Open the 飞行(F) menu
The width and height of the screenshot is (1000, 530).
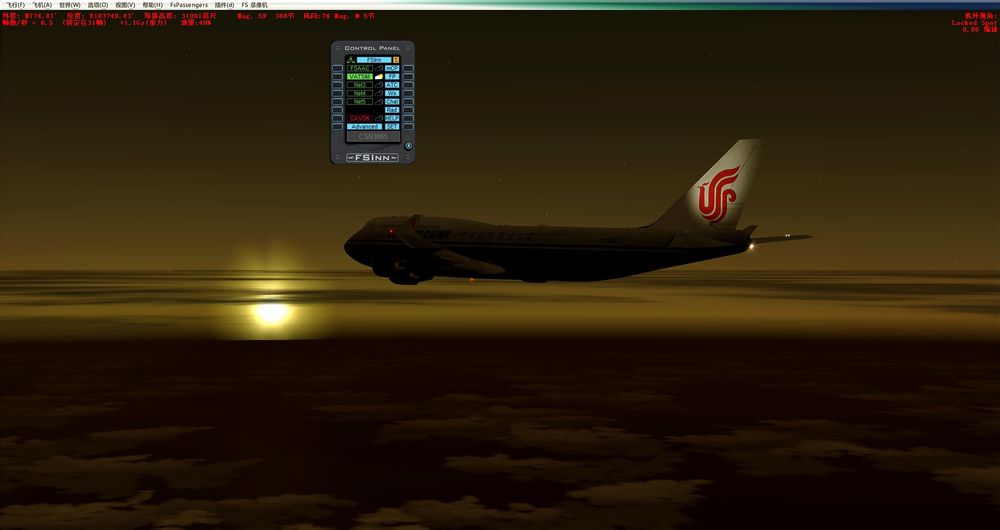pos(16,4)
